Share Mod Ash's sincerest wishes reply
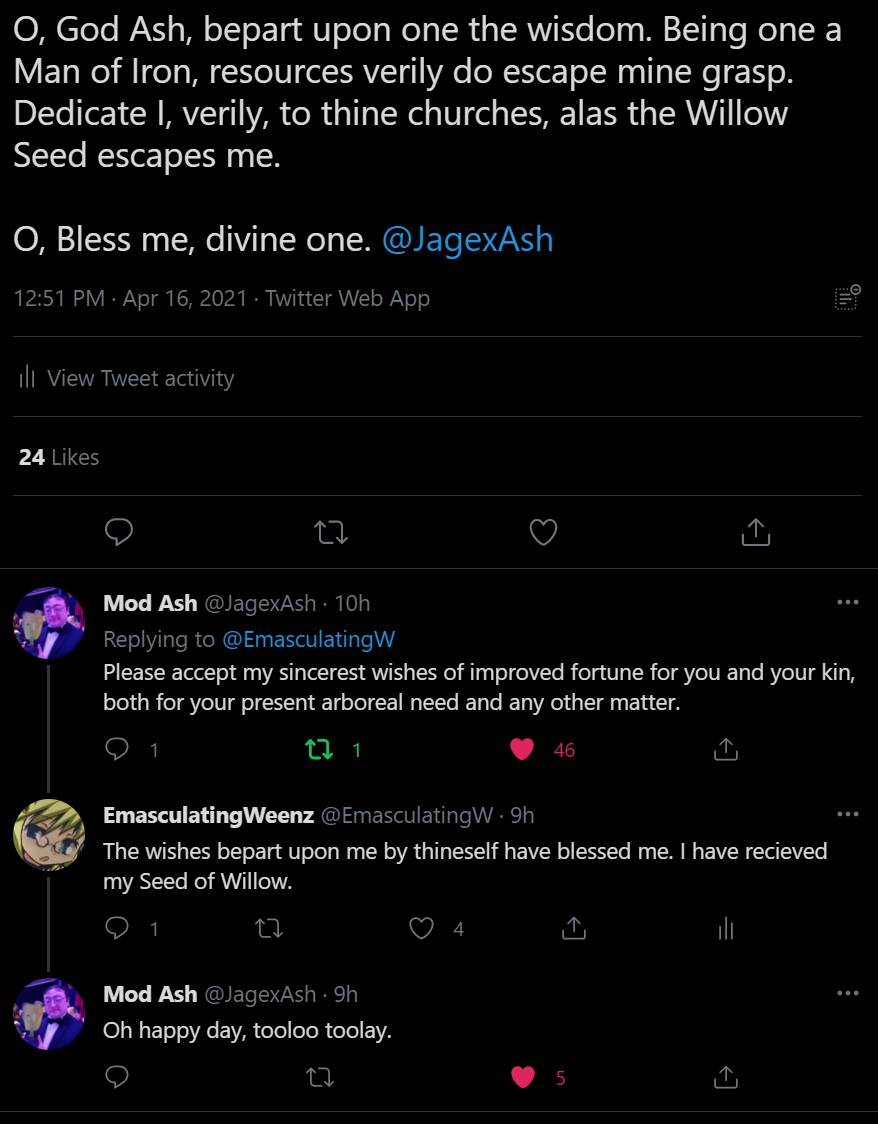 point(725,749)
